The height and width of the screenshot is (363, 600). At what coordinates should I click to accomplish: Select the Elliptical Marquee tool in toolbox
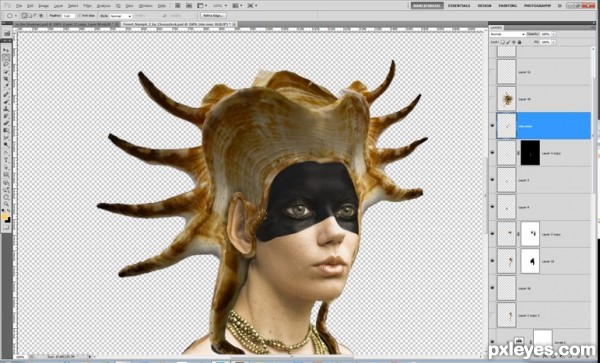(x=7, y=57)
